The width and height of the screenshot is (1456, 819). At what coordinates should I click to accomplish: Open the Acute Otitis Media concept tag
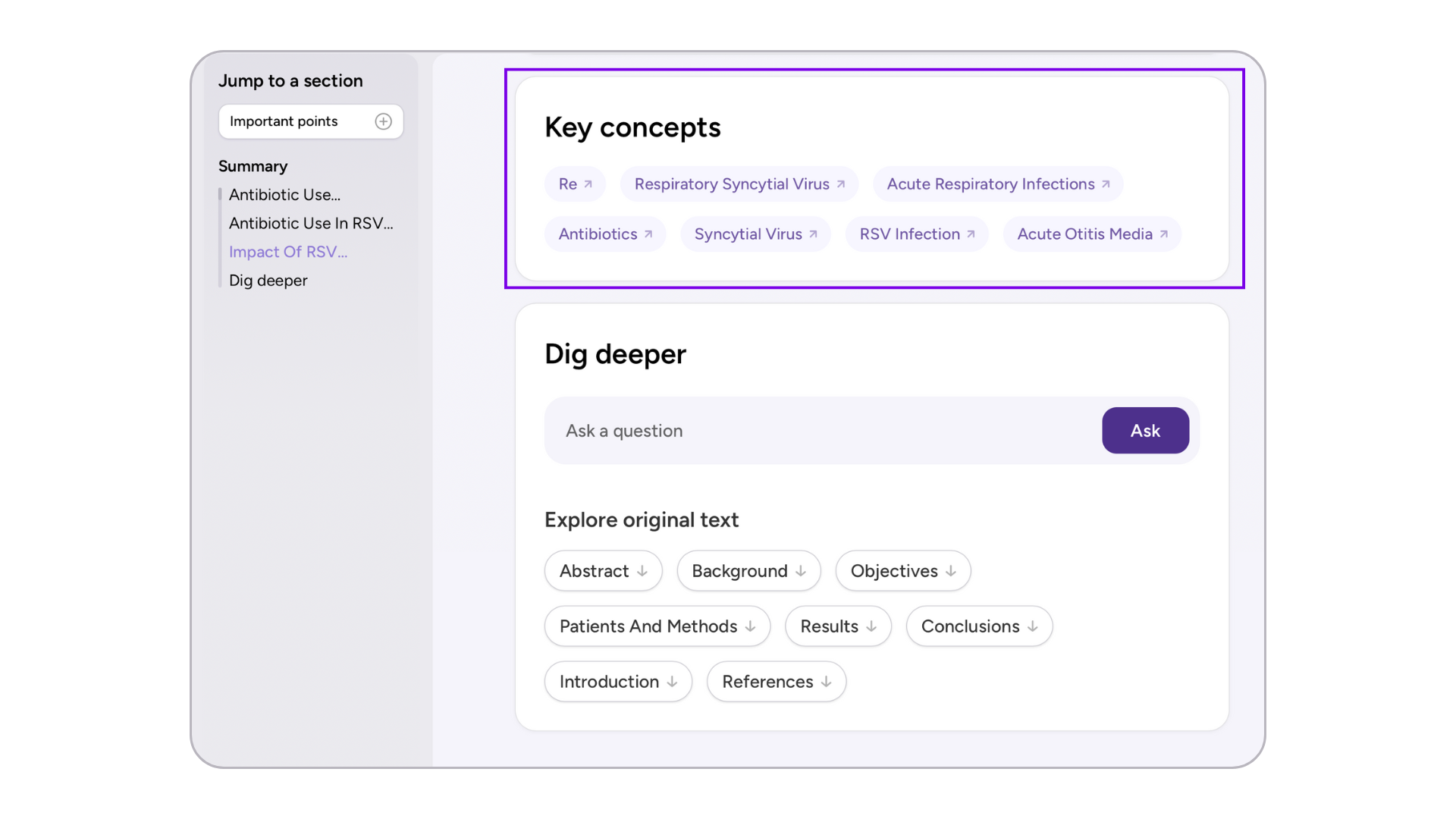[1092, 234]
